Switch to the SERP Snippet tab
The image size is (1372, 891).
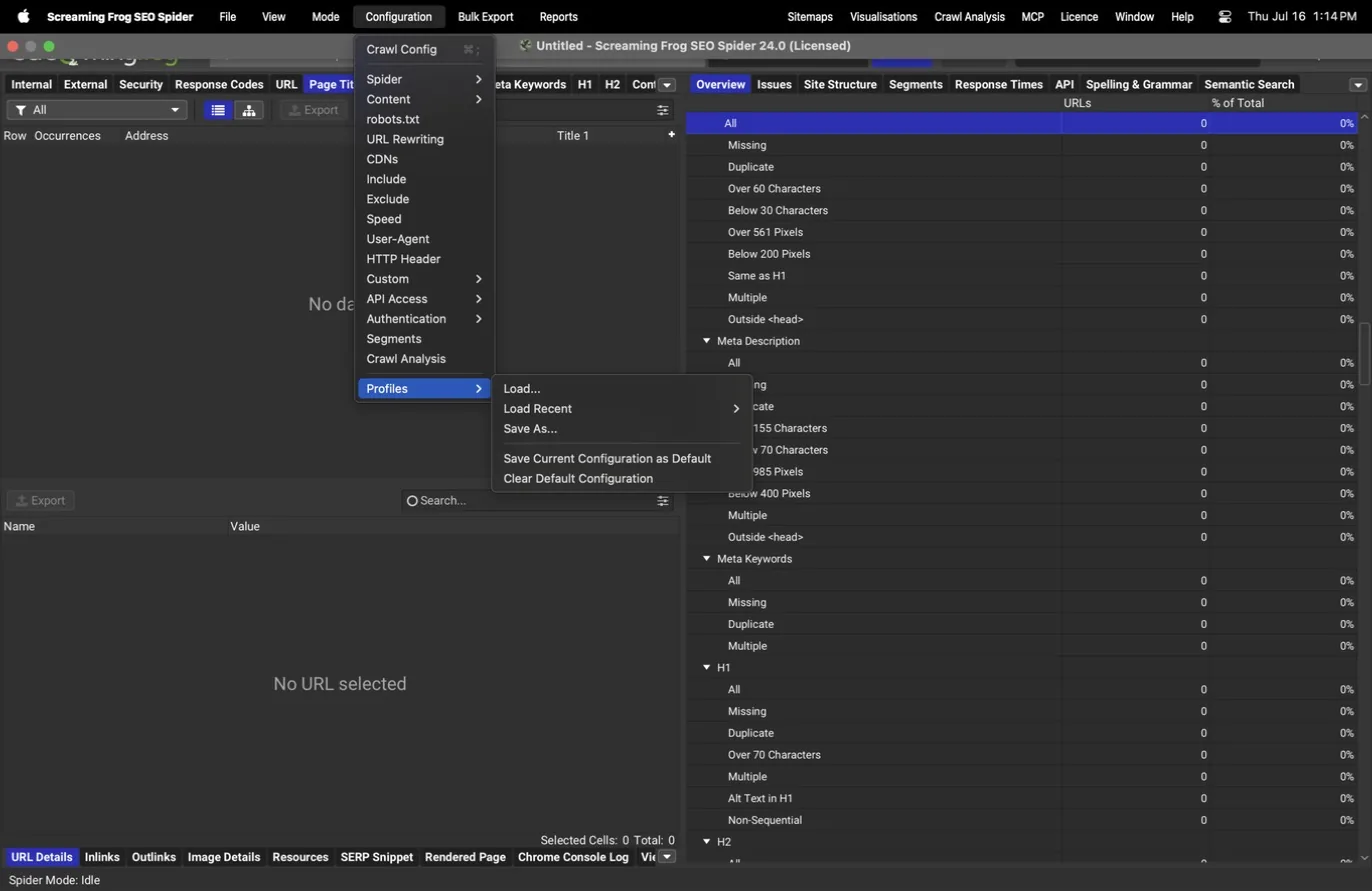coord(376,857)
